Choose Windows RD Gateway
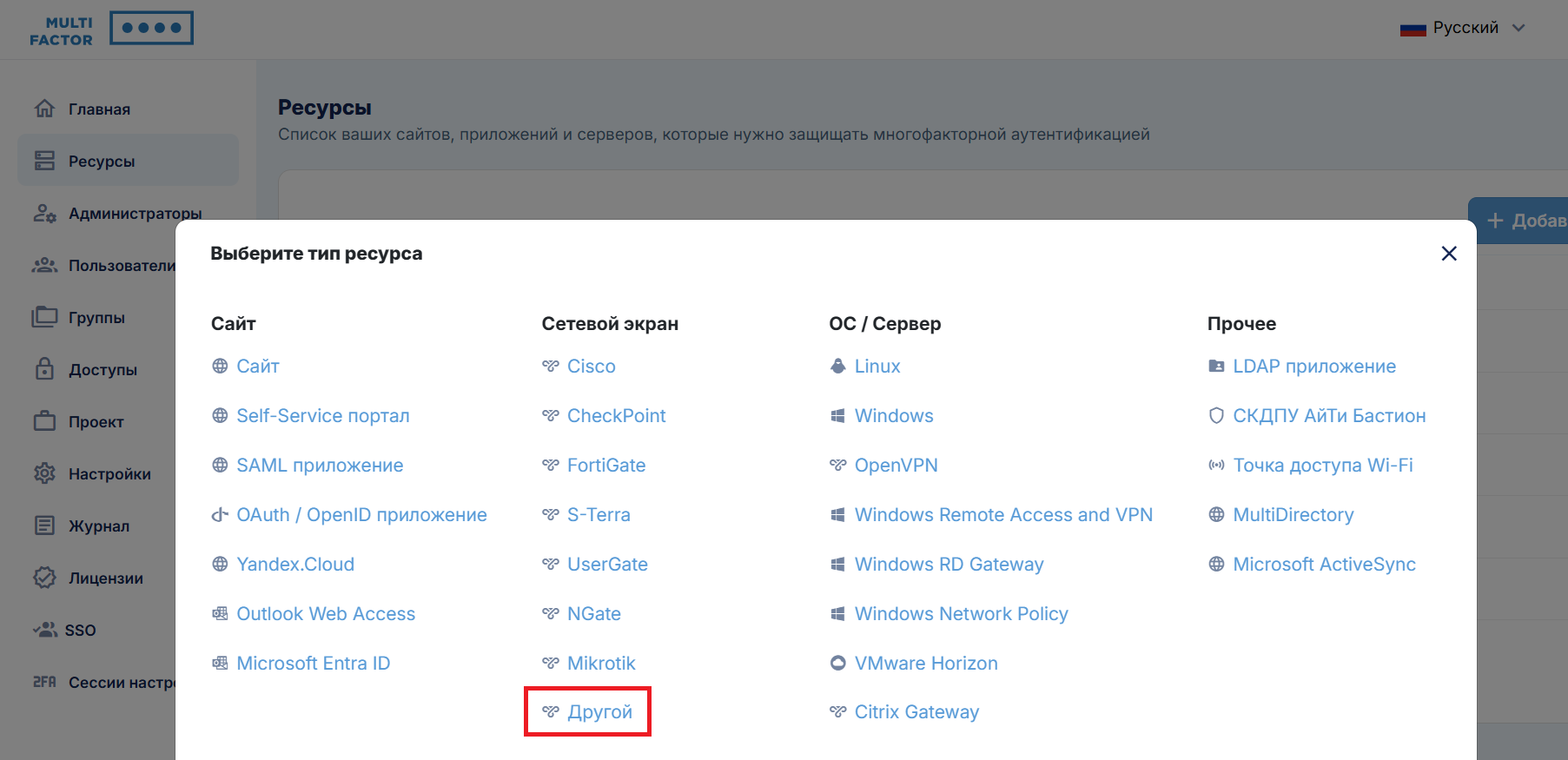1568x760 pixels. tap(949, 565)
